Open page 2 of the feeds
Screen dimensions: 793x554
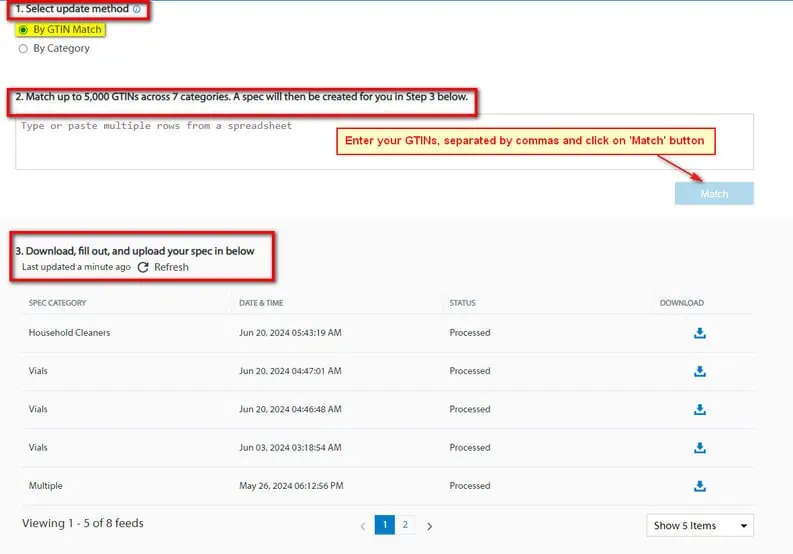pos(405,525)
